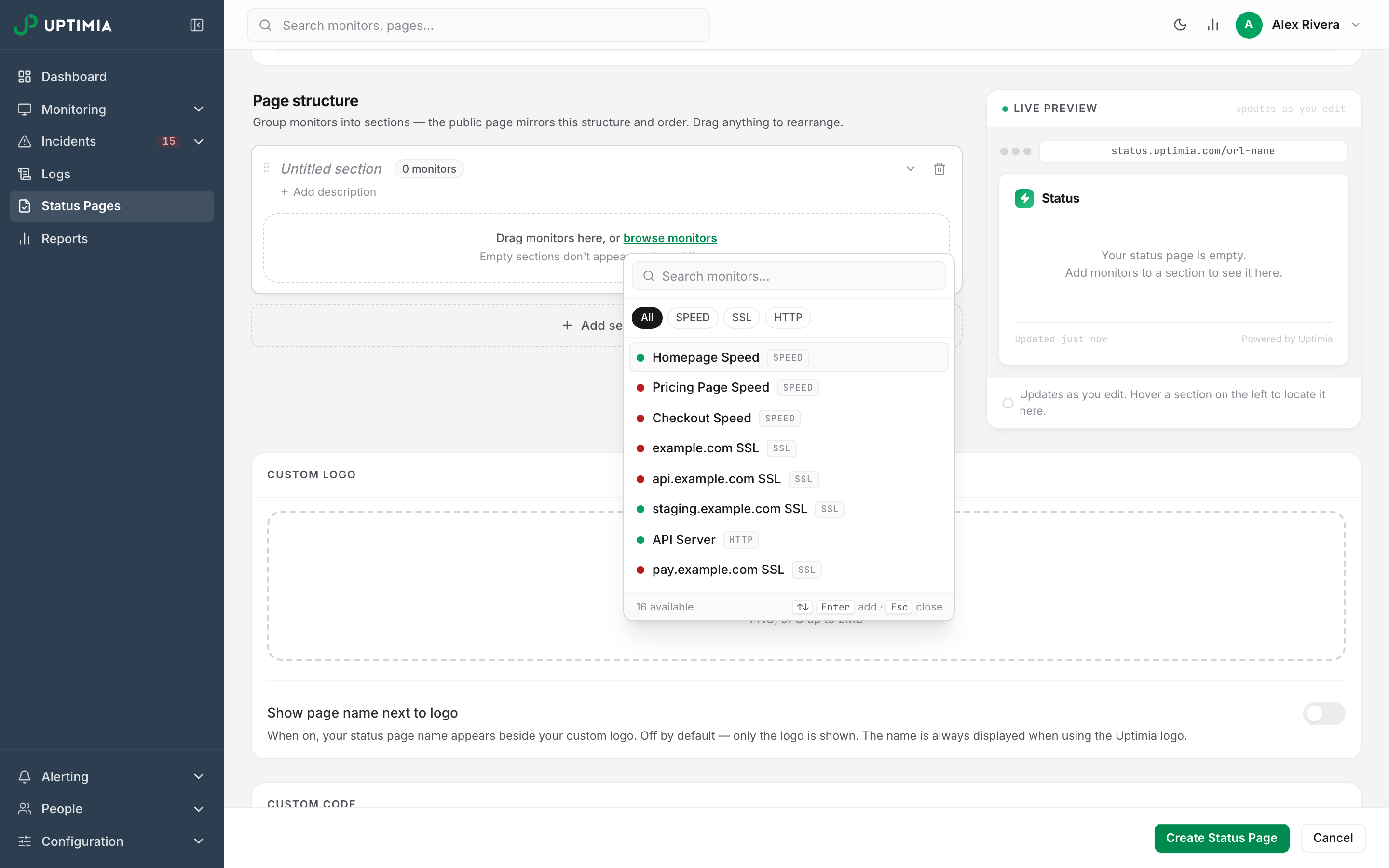
Task: Collapse the Untitled section chevron
Action: (910, 169)
